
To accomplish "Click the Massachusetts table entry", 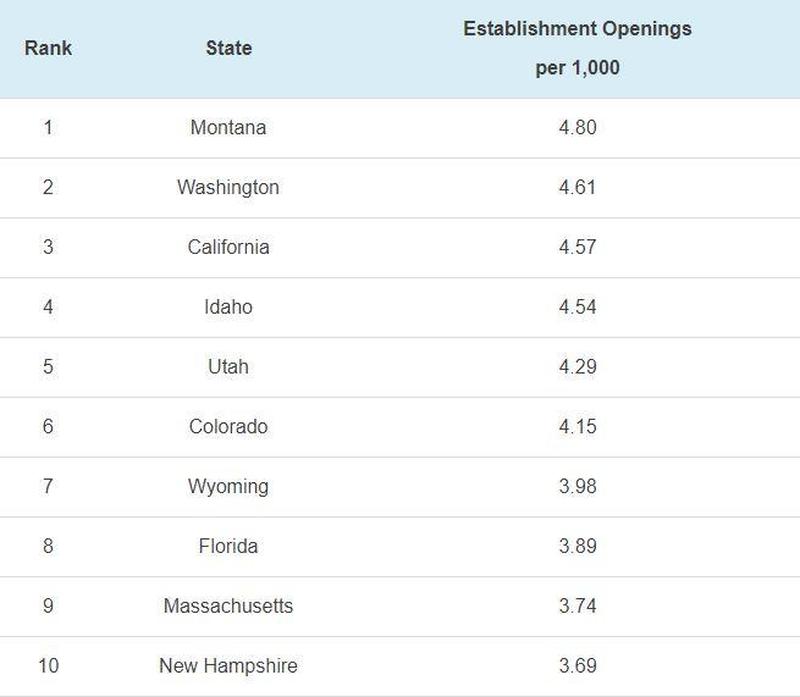I will 228,606.
